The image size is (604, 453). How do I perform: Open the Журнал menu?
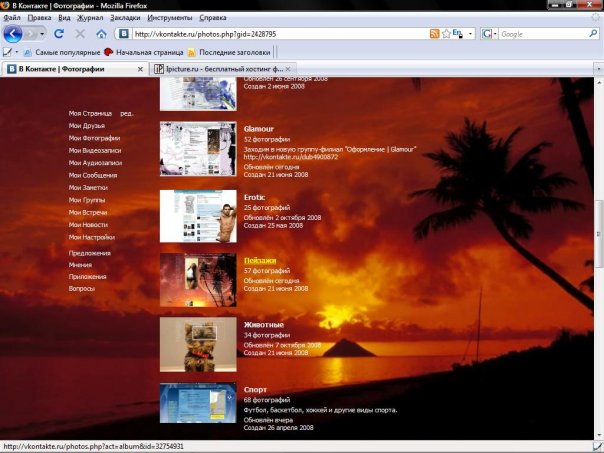pos(90,18)
